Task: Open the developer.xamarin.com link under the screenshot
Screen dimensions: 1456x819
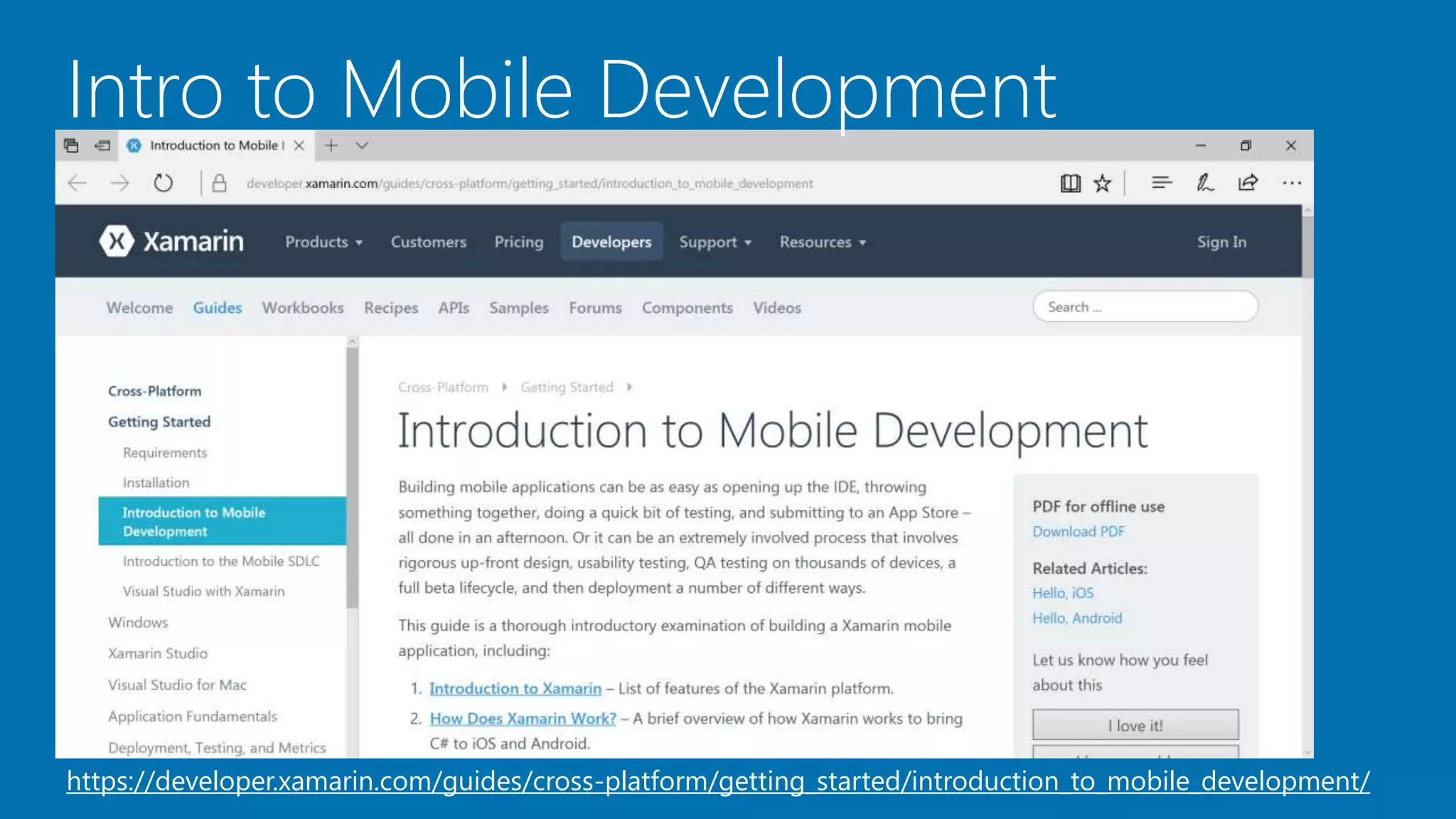Action: coord(718,781)
